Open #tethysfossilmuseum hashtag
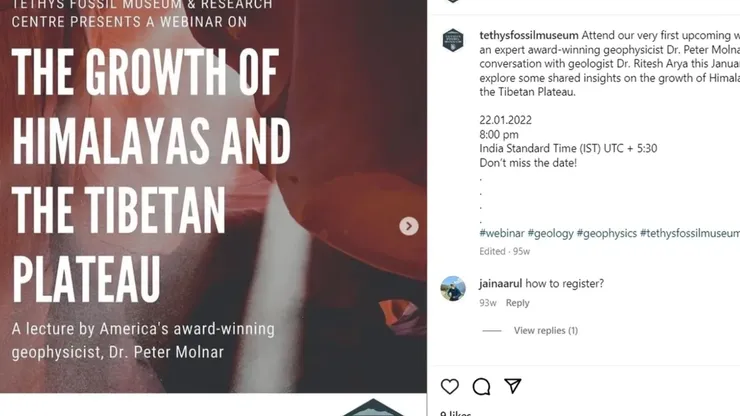This screenshot has width=740, height=416. 690,233
